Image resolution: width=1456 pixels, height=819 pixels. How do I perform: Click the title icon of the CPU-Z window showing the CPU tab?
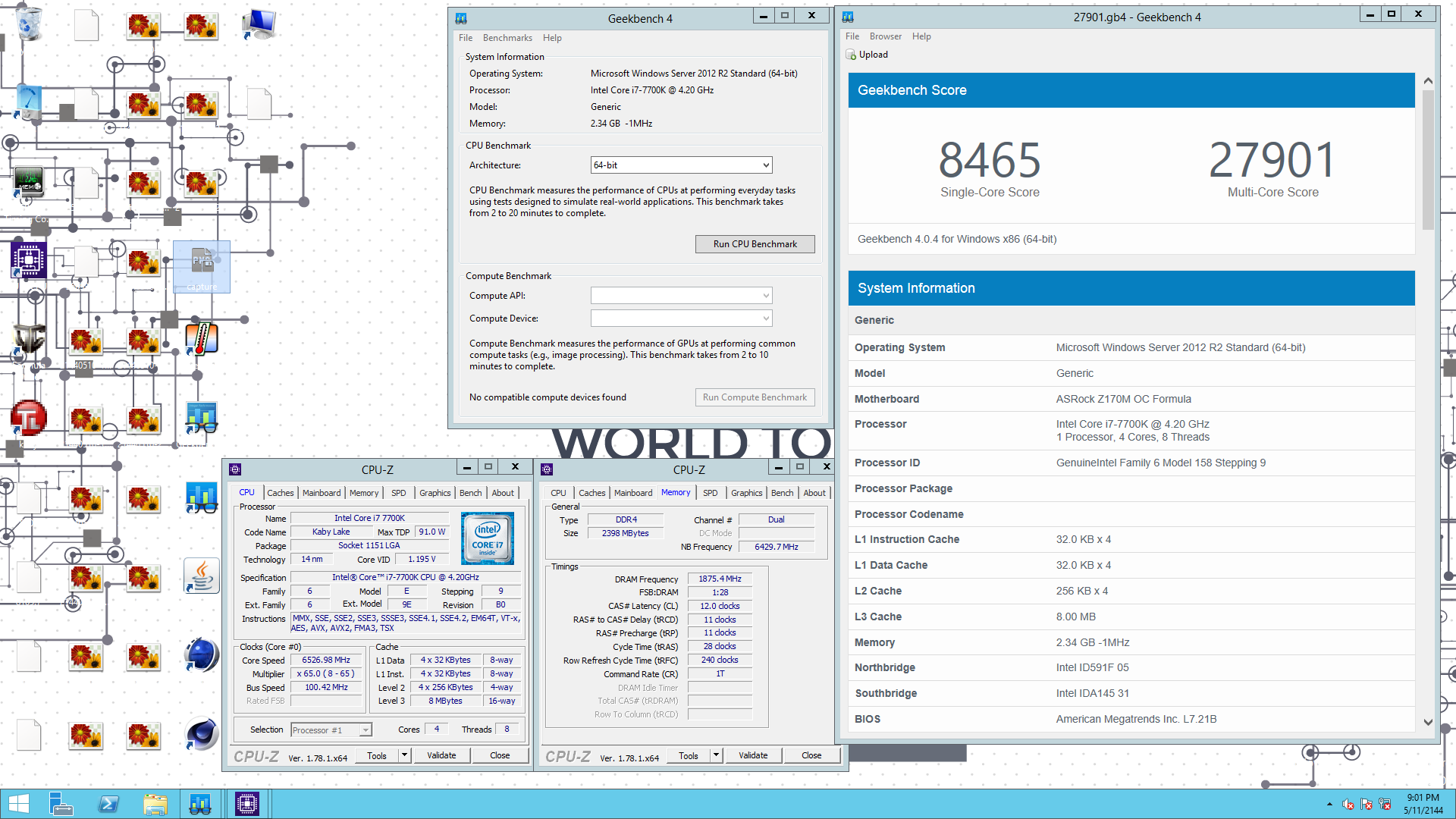coord(235,469)
